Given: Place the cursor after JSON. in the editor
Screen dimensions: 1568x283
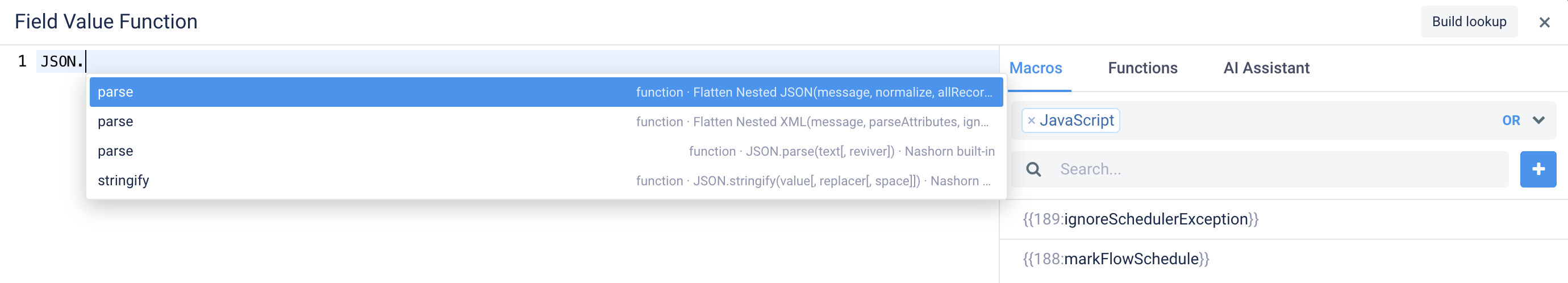Looking at the screenshot, I should click(x=86, y=61).
